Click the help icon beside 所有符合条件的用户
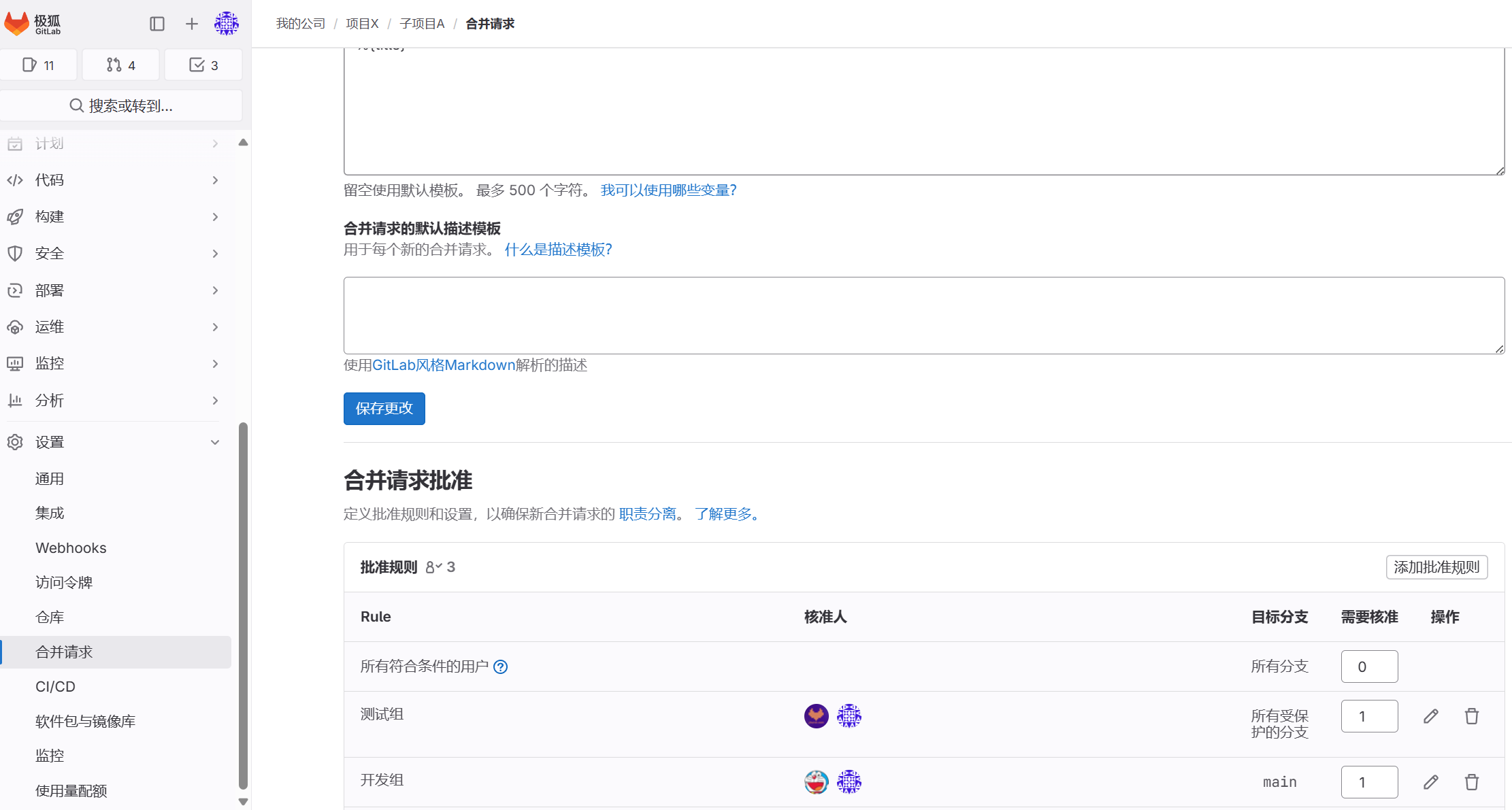 [501, 666]
